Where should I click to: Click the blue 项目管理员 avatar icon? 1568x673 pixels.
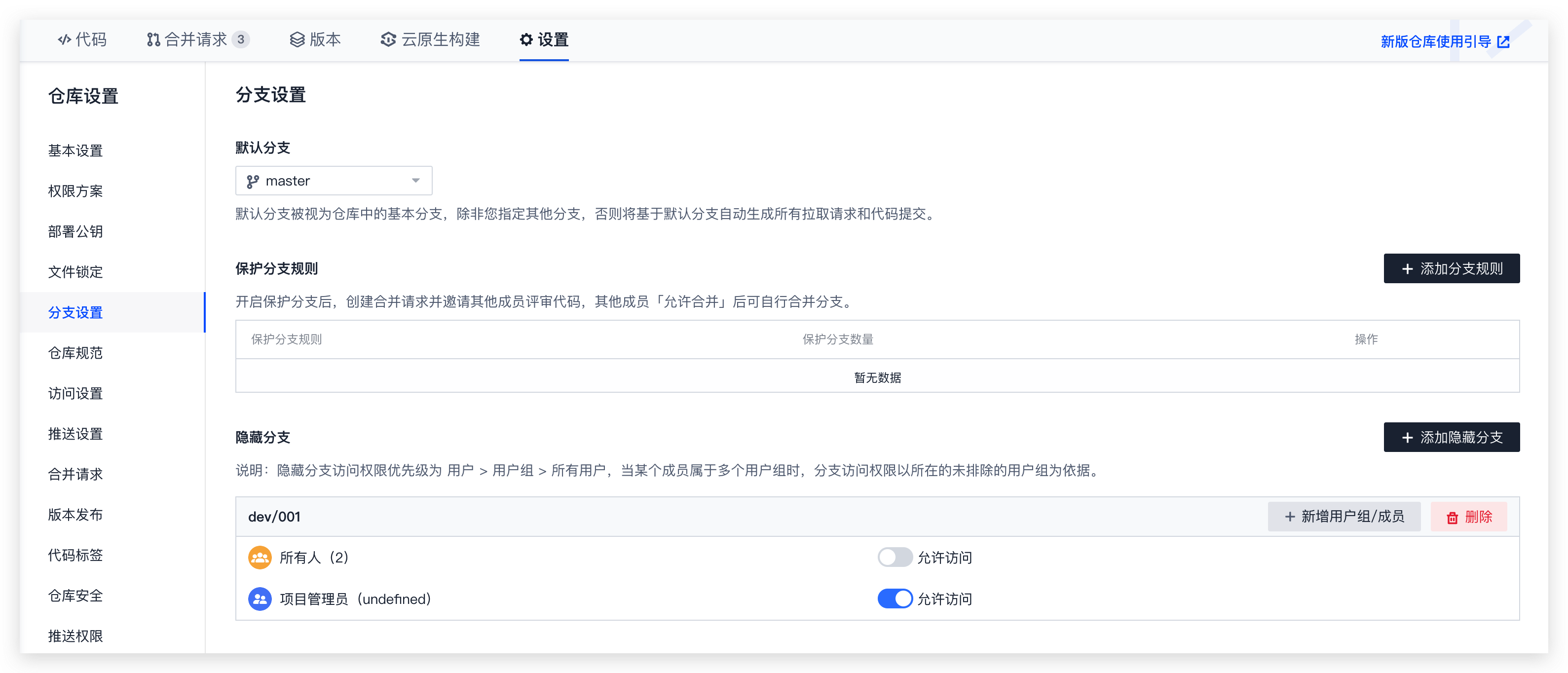[x=260, y=599]
